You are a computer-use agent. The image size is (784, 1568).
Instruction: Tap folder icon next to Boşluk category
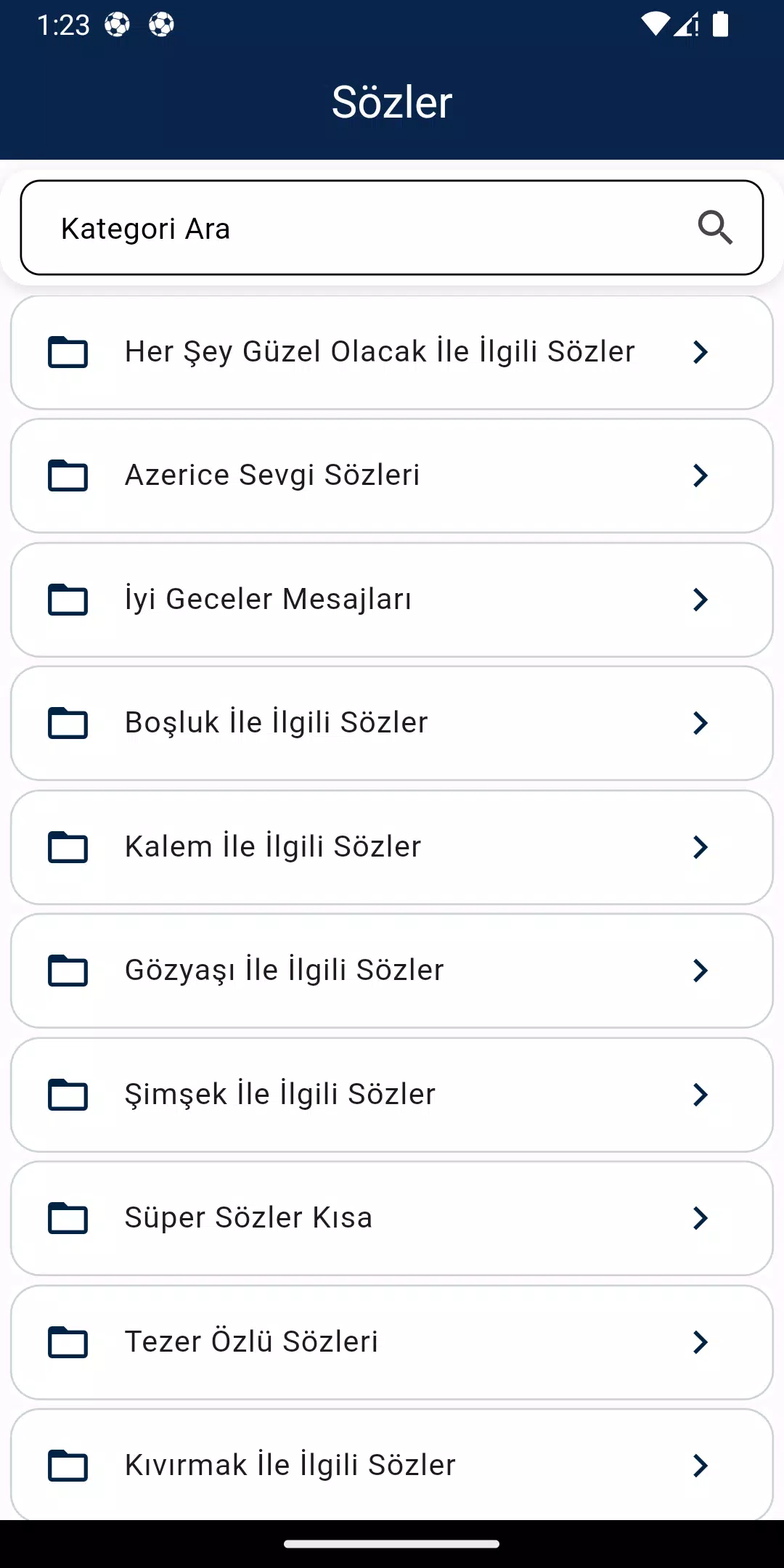(68, 723)
